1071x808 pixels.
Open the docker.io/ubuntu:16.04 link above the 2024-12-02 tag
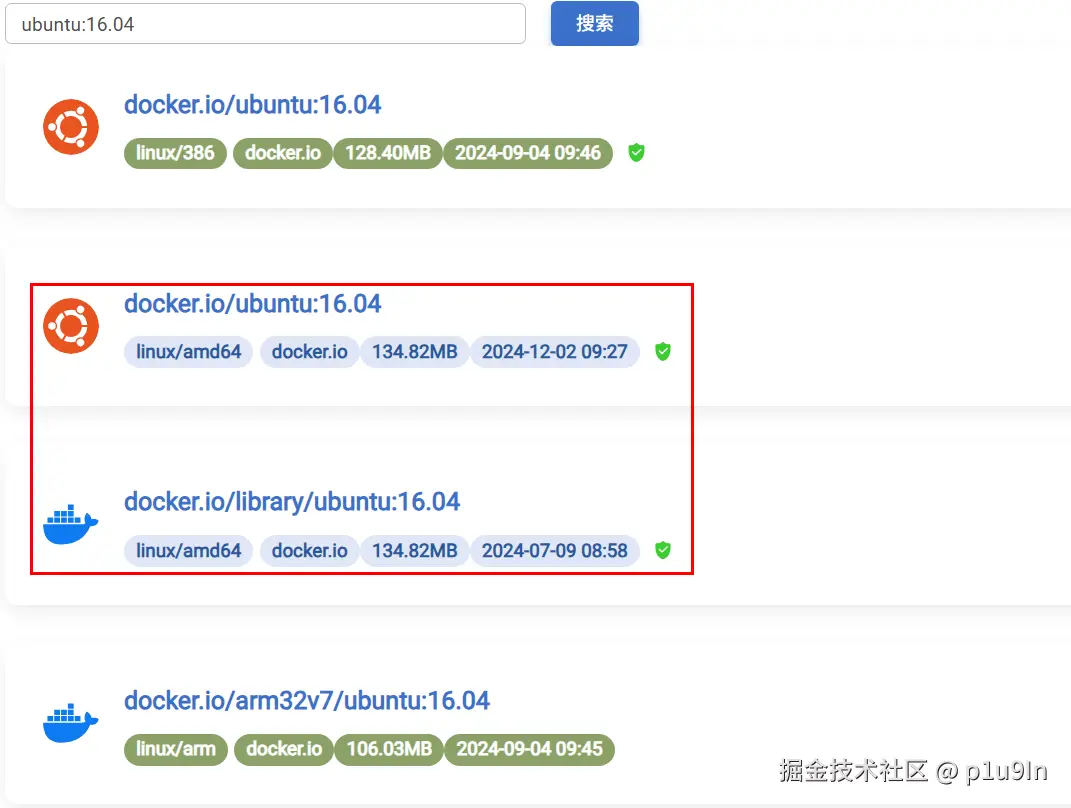tap(253, 304)
